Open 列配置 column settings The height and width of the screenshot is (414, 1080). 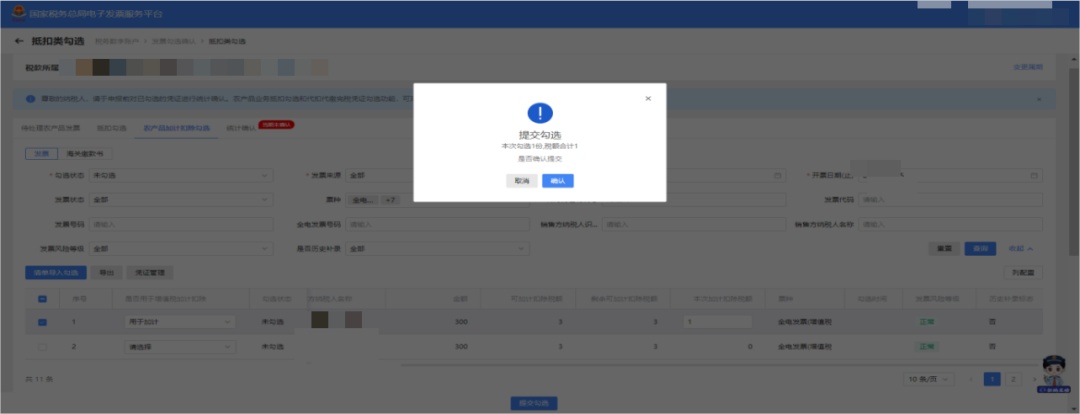1023,273
